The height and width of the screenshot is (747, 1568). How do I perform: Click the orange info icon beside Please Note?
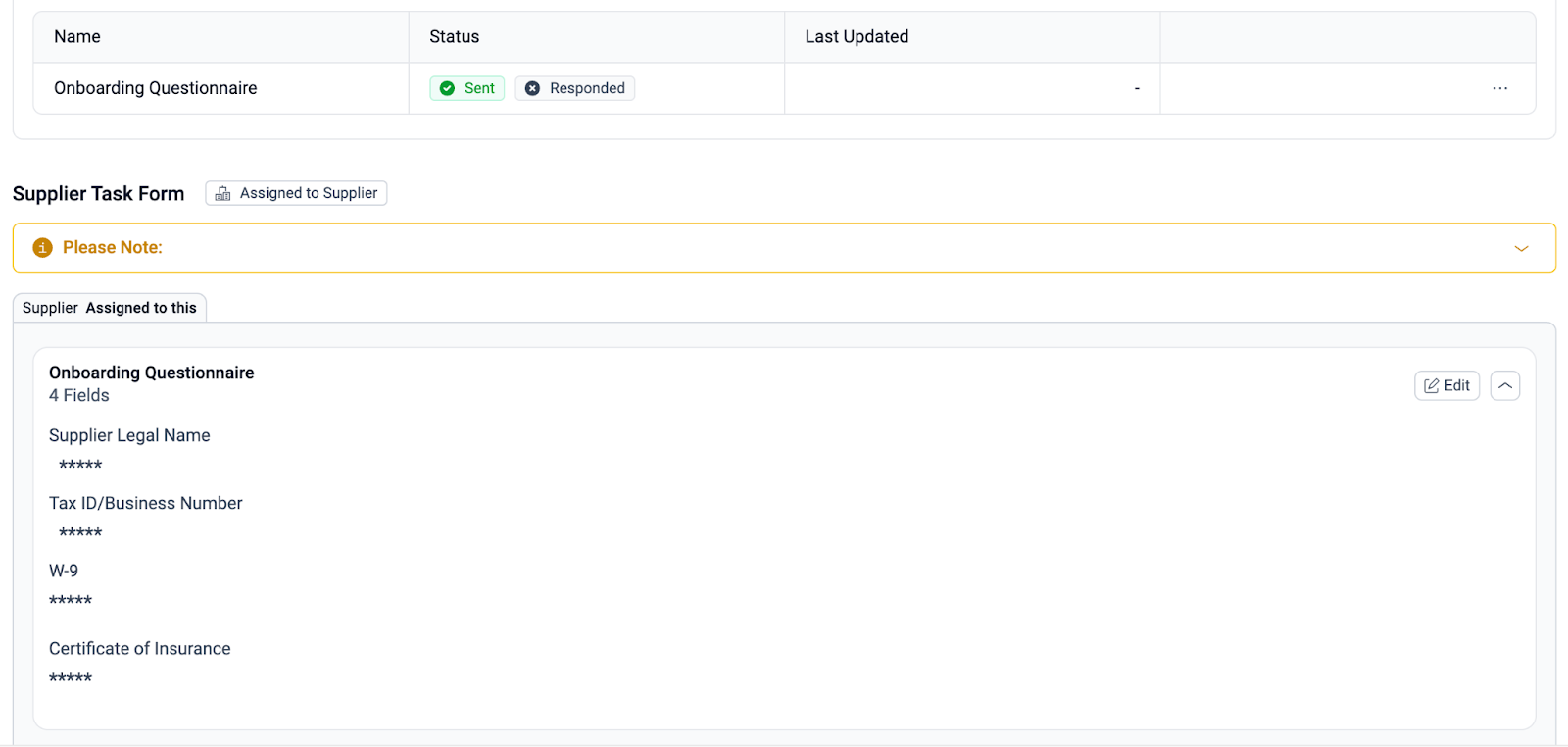42,248
